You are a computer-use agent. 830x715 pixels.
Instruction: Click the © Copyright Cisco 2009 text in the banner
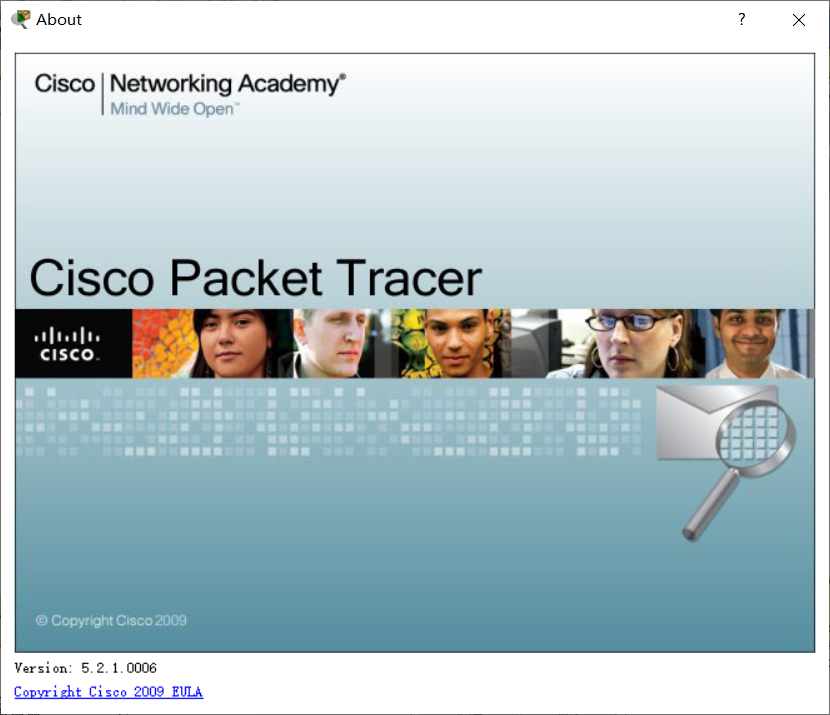[111, 620]
